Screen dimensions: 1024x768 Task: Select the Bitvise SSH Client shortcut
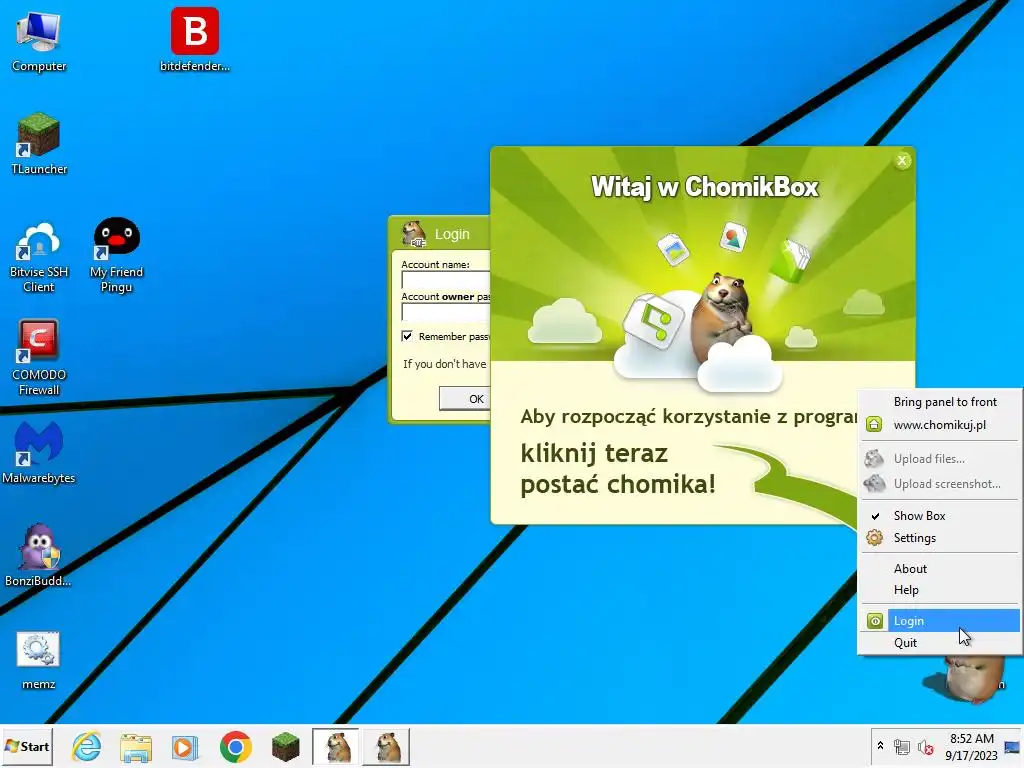tap(39, 257)
